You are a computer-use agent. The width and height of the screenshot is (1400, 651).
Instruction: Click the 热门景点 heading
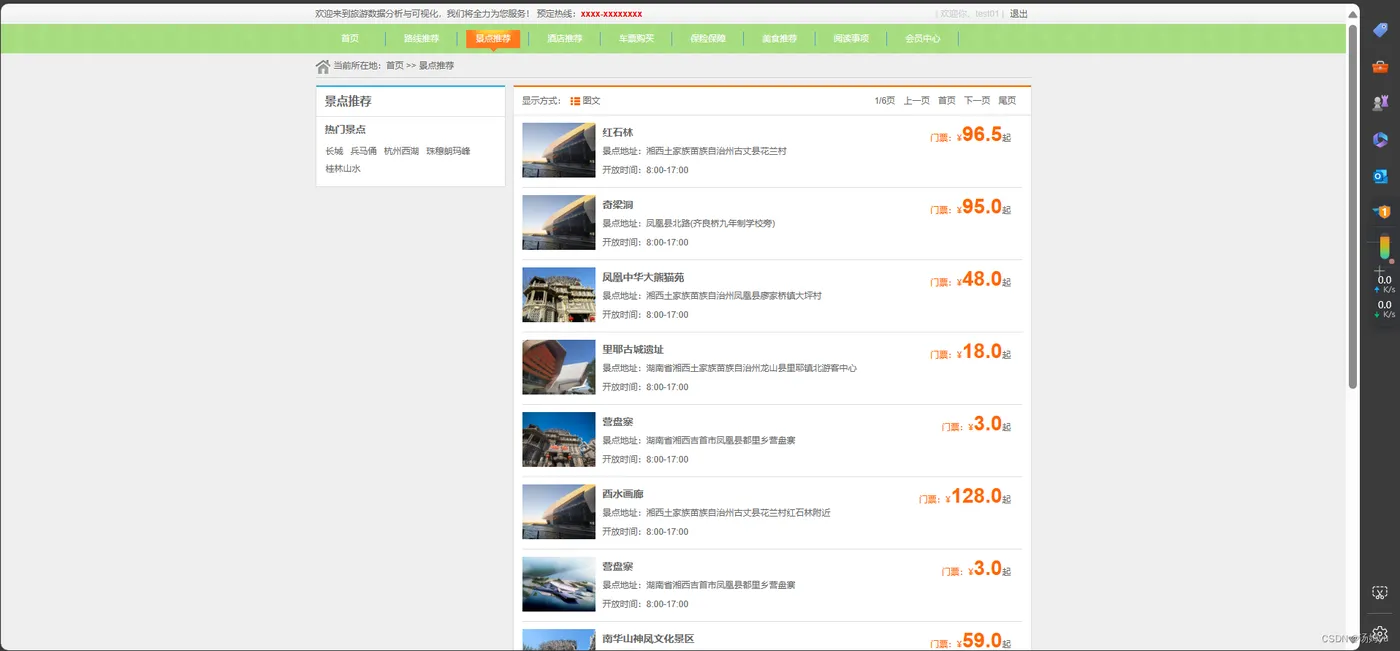tap(345, 130)
